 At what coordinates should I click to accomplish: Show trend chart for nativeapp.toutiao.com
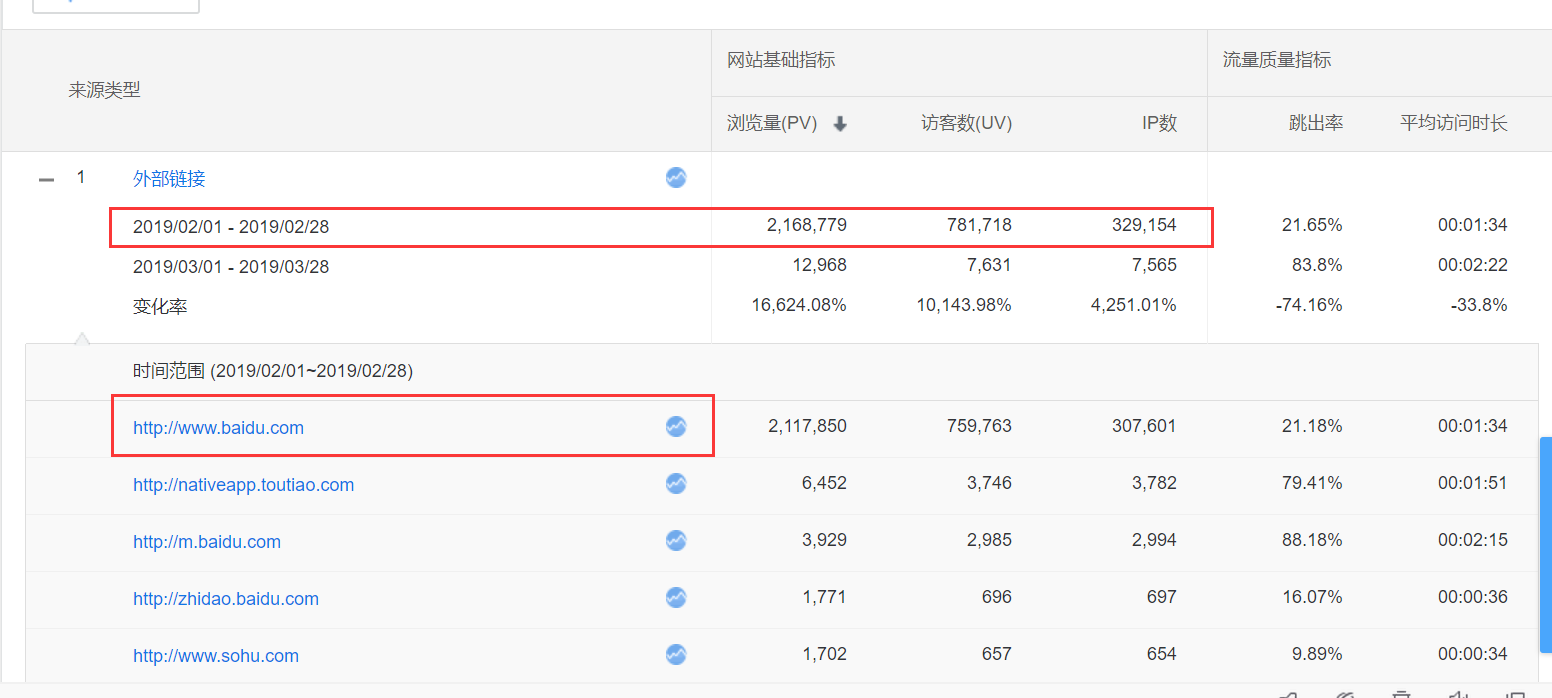click(x=676, y=484)
